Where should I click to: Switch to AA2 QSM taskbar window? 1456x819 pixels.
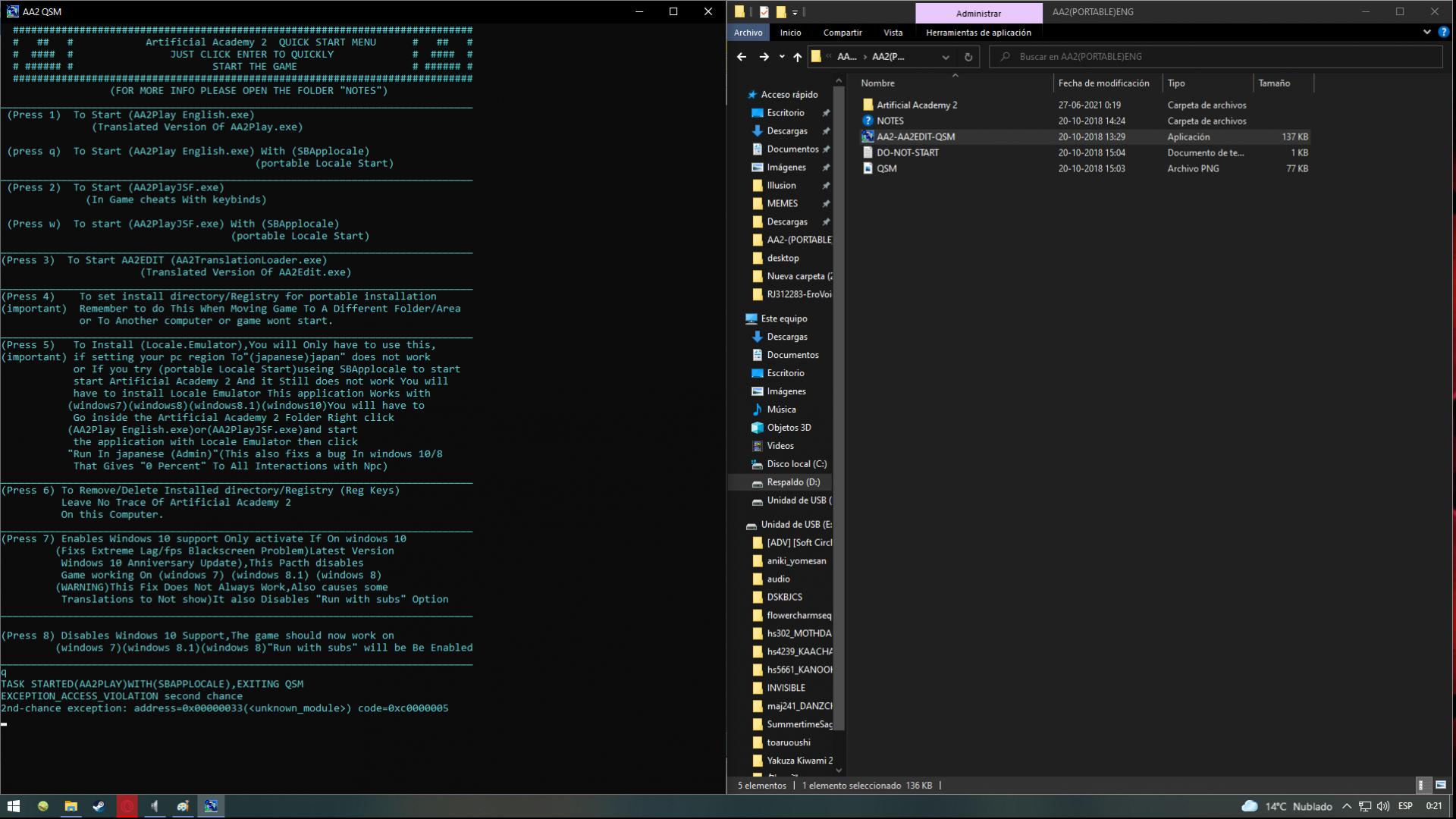point(211,806)
